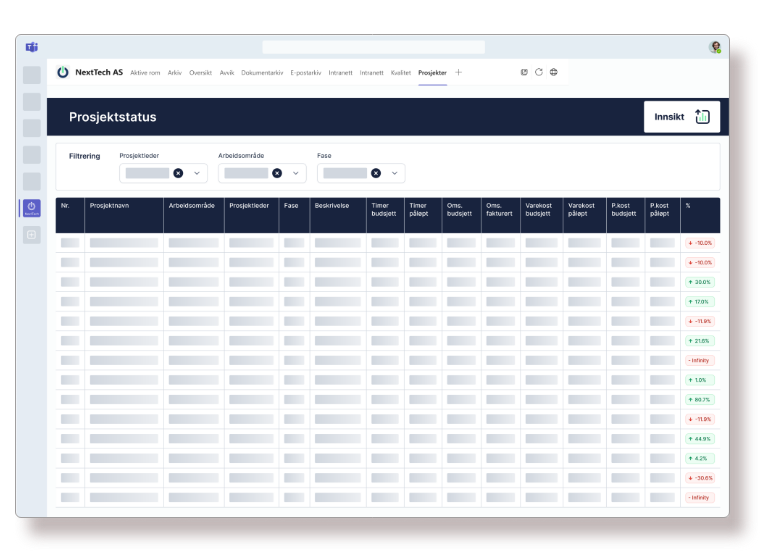Click the globe icon to open in browser
765x556 pixels.
(554, 72)
